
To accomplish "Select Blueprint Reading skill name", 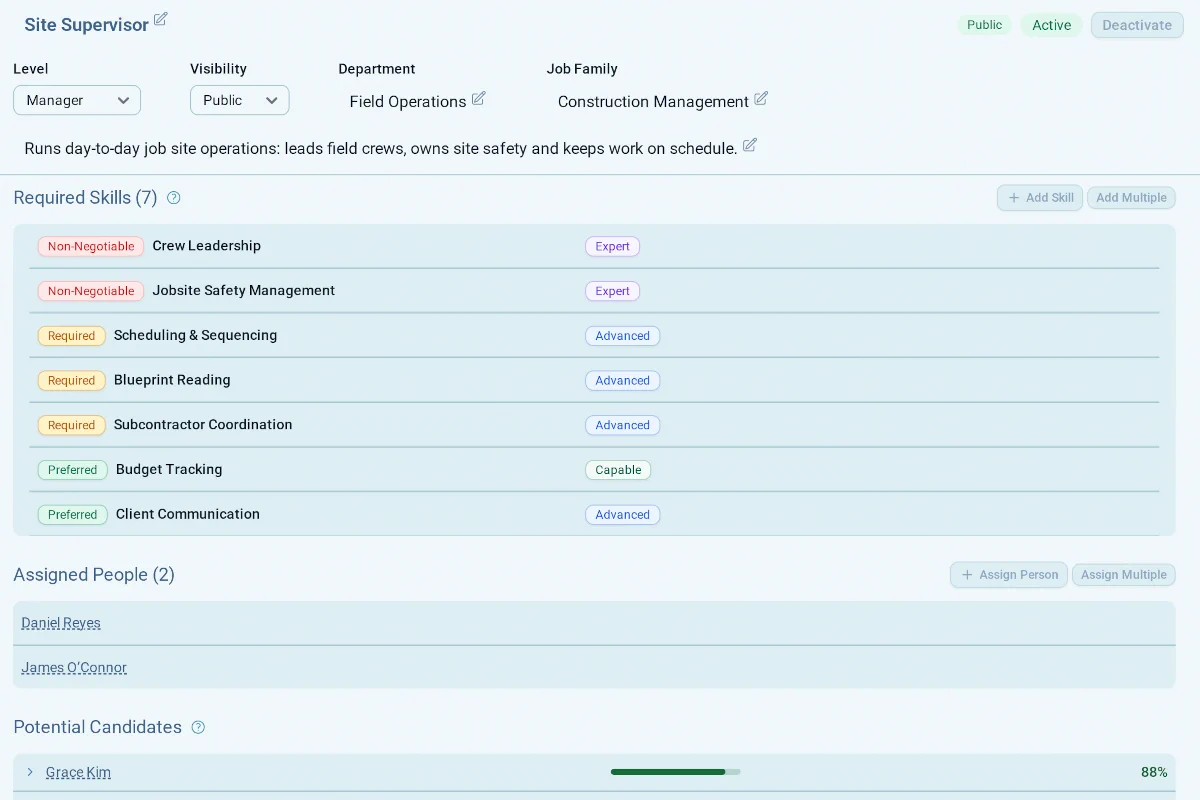I will [x=172, y=380].
